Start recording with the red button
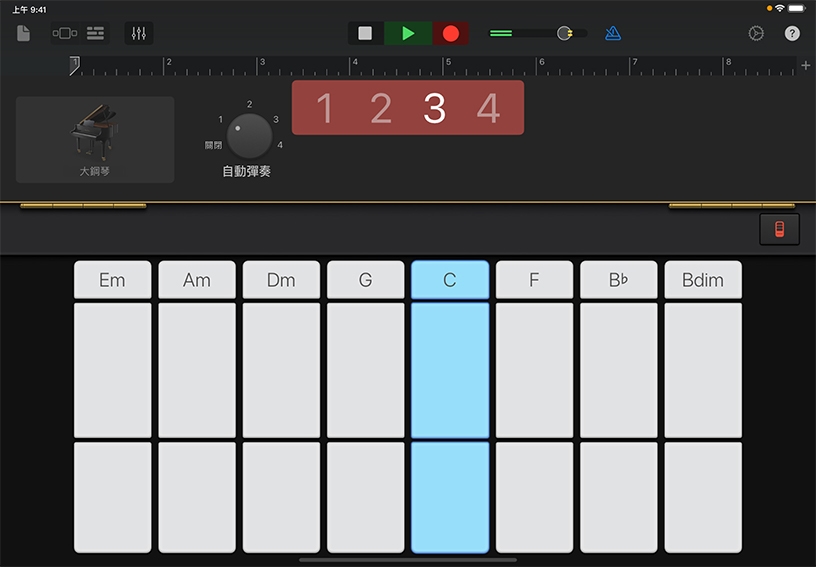The image size is (816, 567). pos(451,33)
